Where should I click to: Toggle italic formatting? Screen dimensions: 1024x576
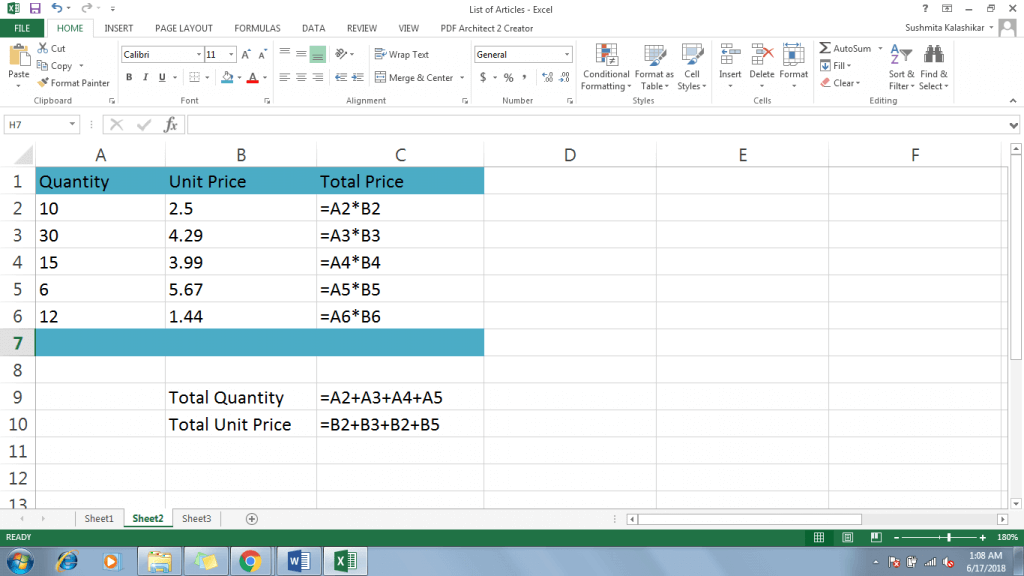pyautogui.click(x=145, y=78)
